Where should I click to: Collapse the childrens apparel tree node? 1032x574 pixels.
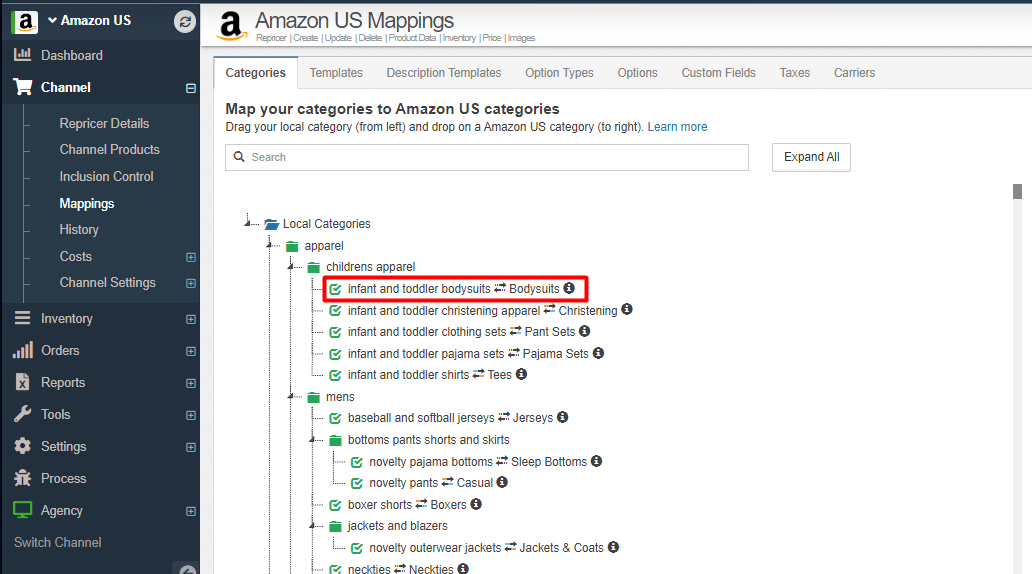pyautogui.click(x=292, y=267)
